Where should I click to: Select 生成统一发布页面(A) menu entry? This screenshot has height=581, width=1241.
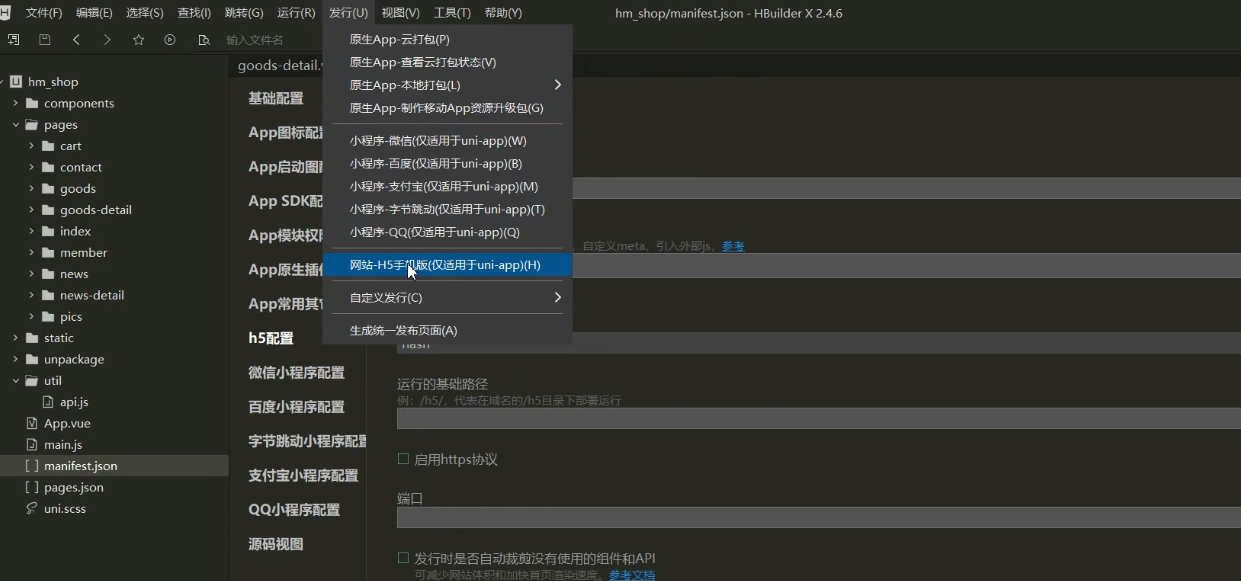tap(447, 330)
